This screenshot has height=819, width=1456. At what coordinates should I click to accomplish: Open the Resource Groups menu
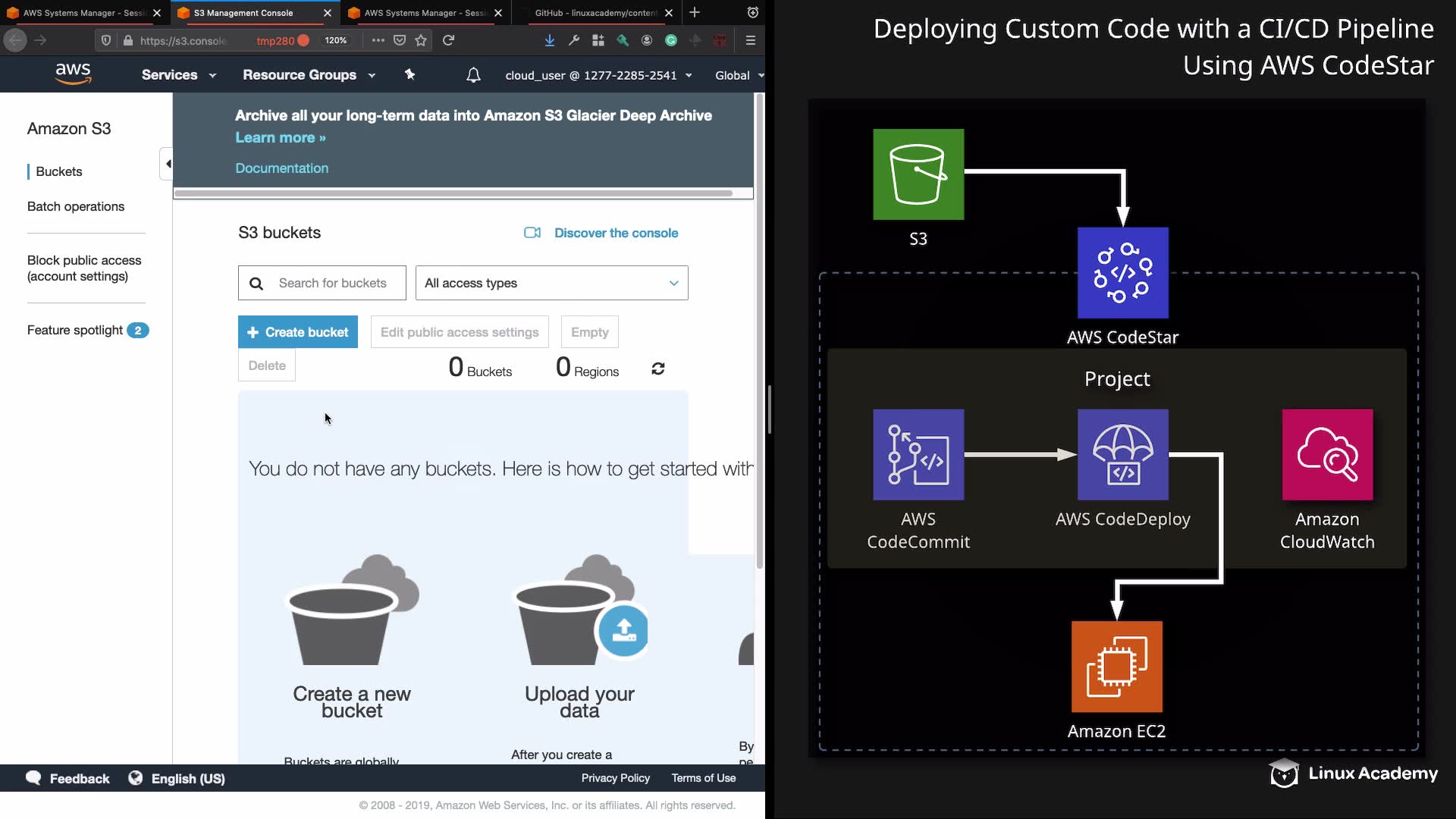[309, 75]
